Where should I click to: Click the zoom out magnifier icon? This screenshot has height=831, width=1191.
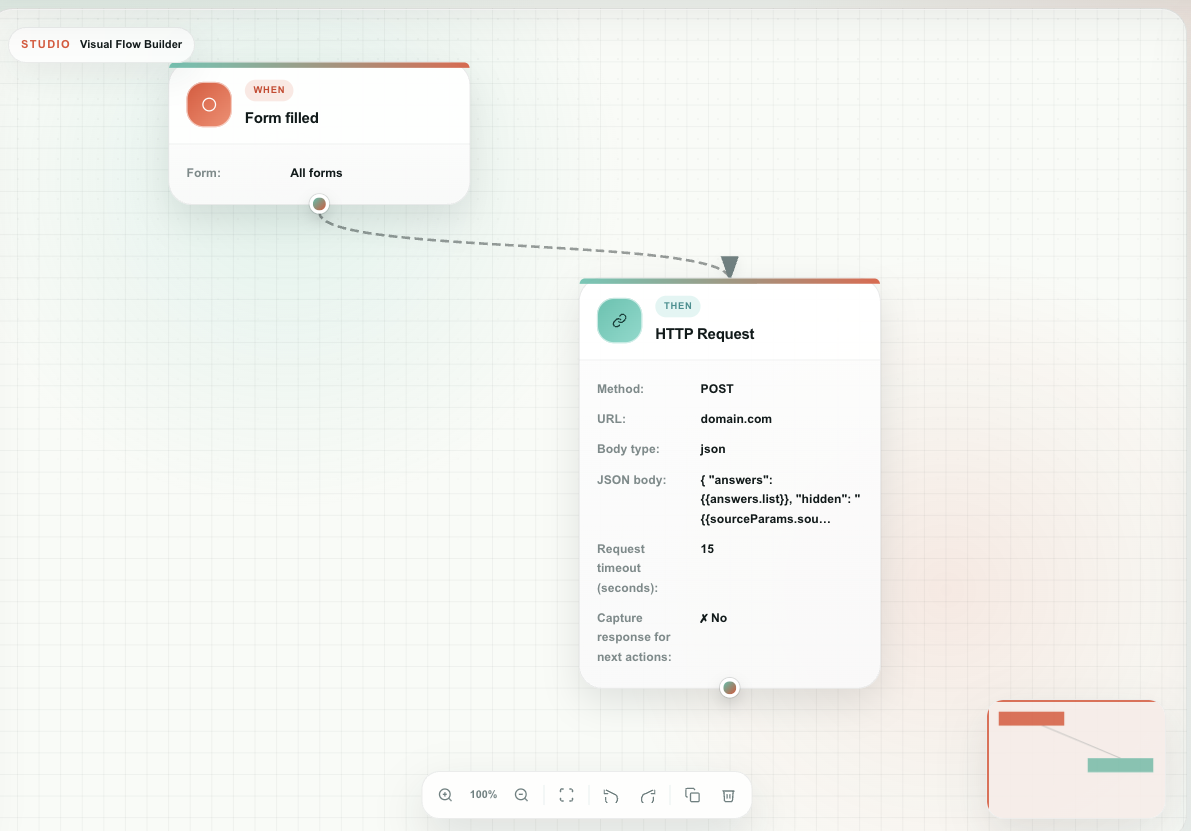[521, 795]
